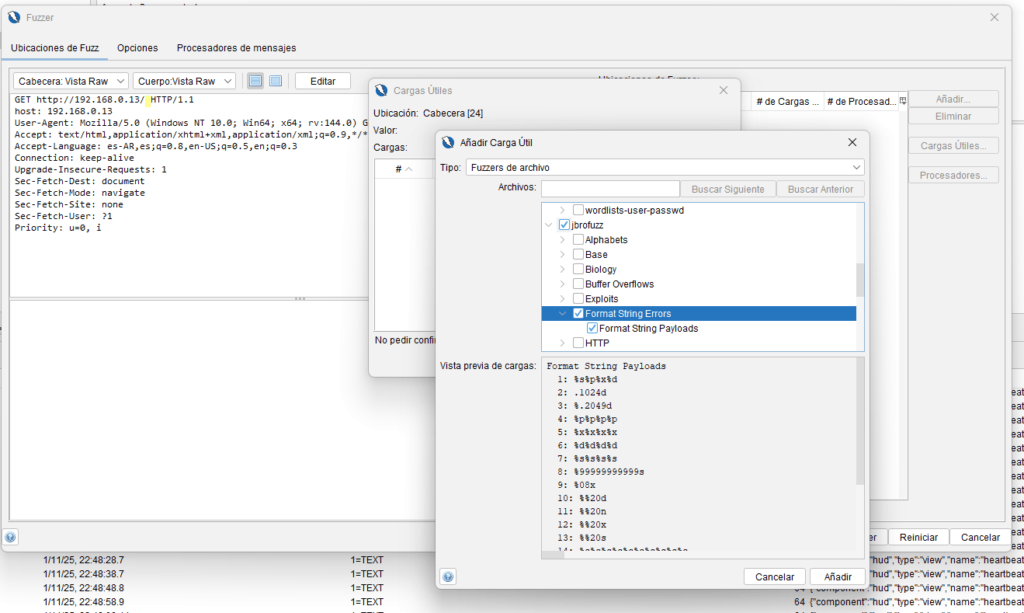Open the Cabecera: Vista Raw dropdown
1024x613 pixels.
pyautogui.click(x=71, y=81)
